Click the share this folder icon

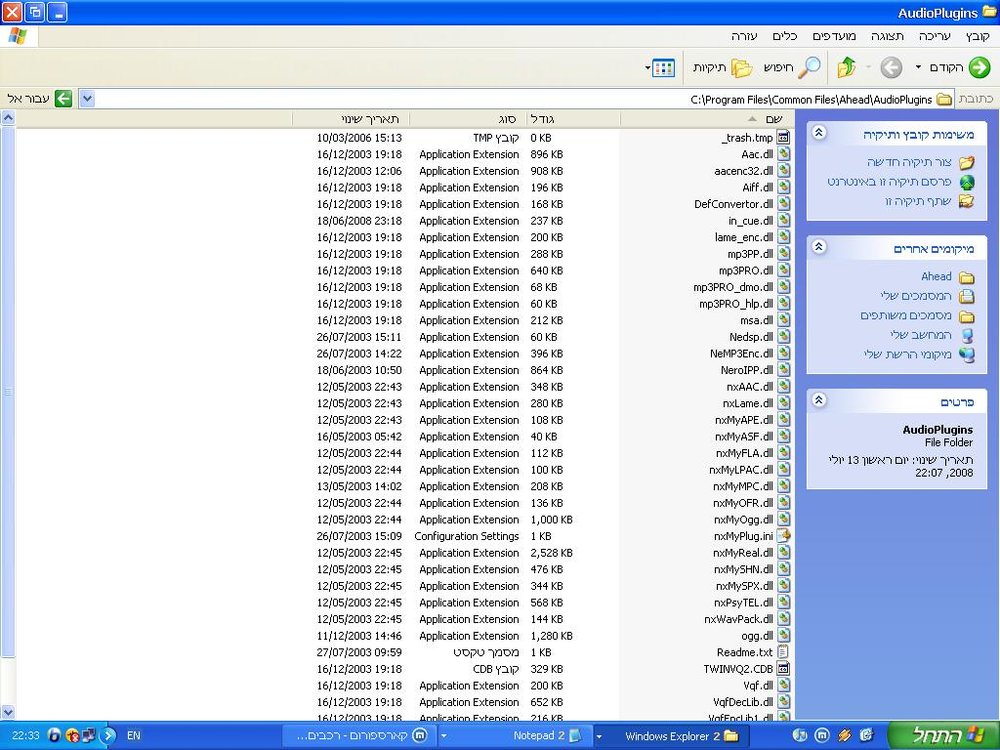(967, 202)
